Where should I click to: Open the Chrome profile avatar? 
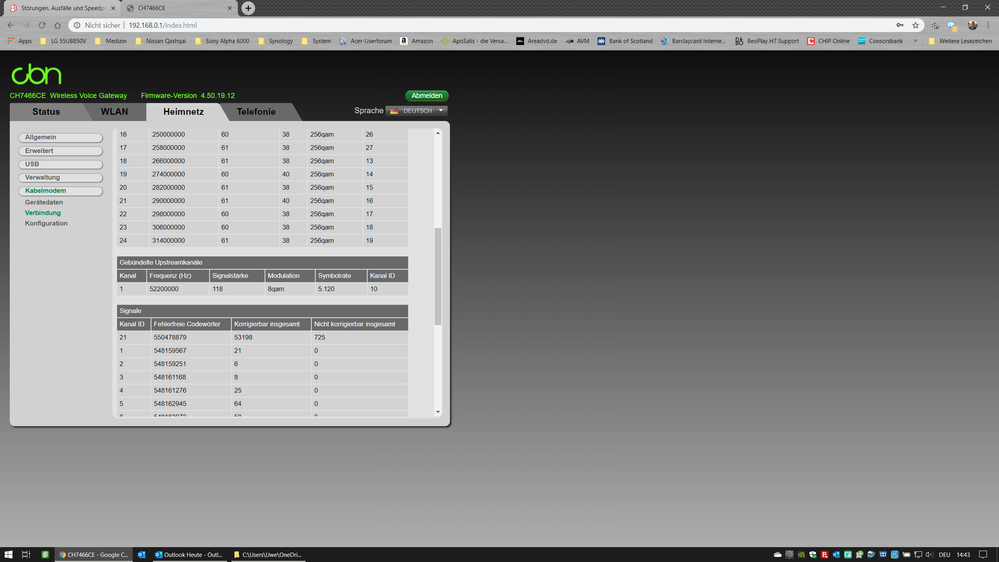coord(972,25)
